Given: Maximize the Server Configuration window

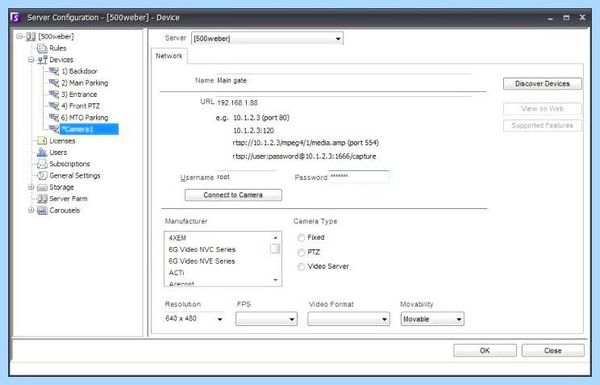Looking at the screenshot, I should click(566, 18).
